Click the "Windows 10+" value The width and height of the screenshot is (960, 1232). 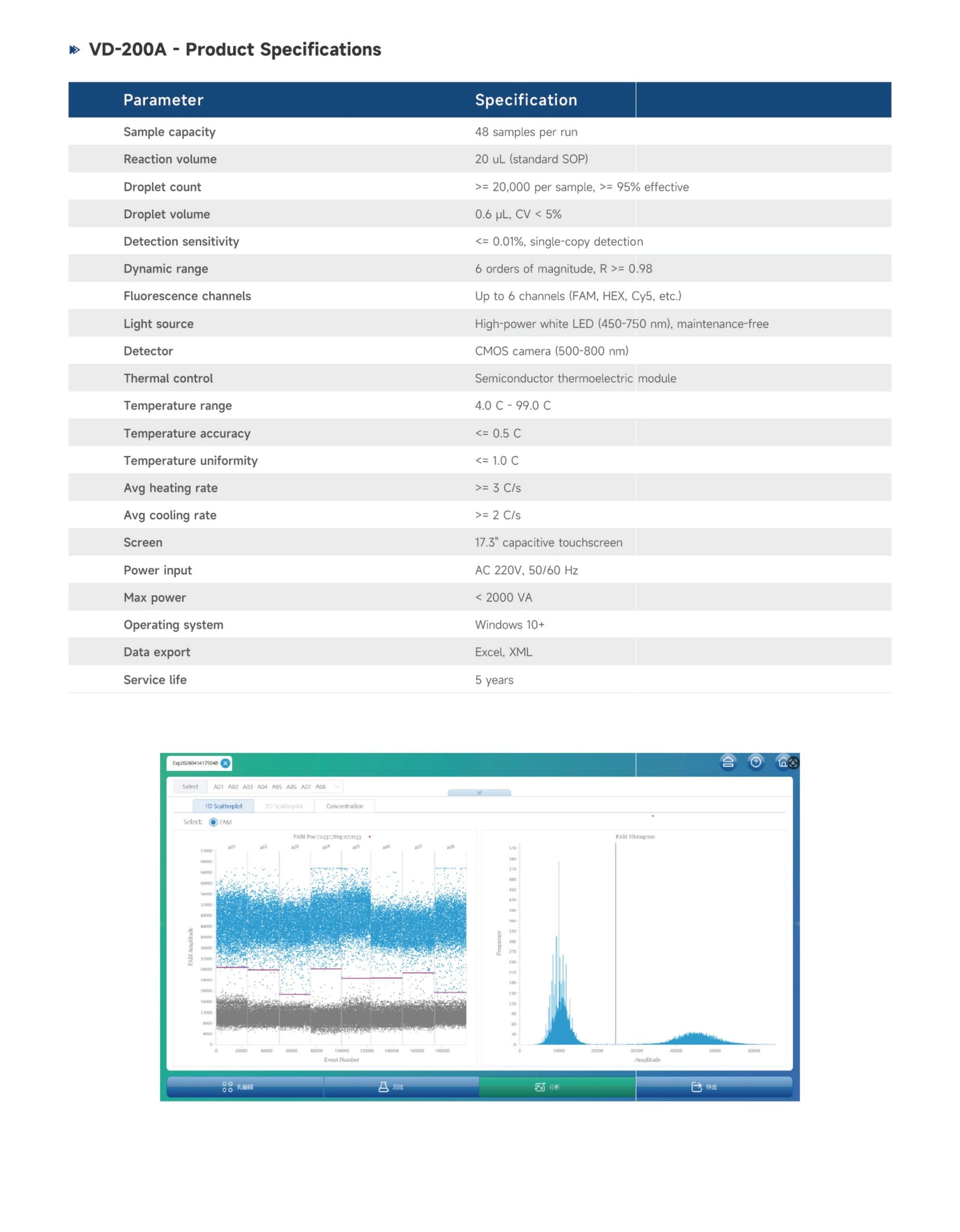tap(509, 625)
